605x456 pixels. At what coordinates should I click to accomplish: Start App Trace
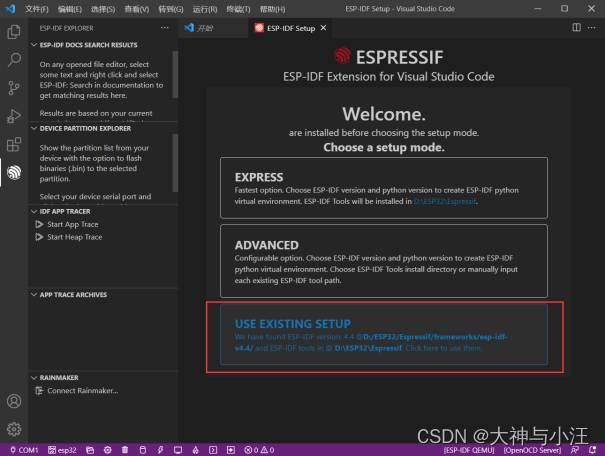(x=73, y=224)
